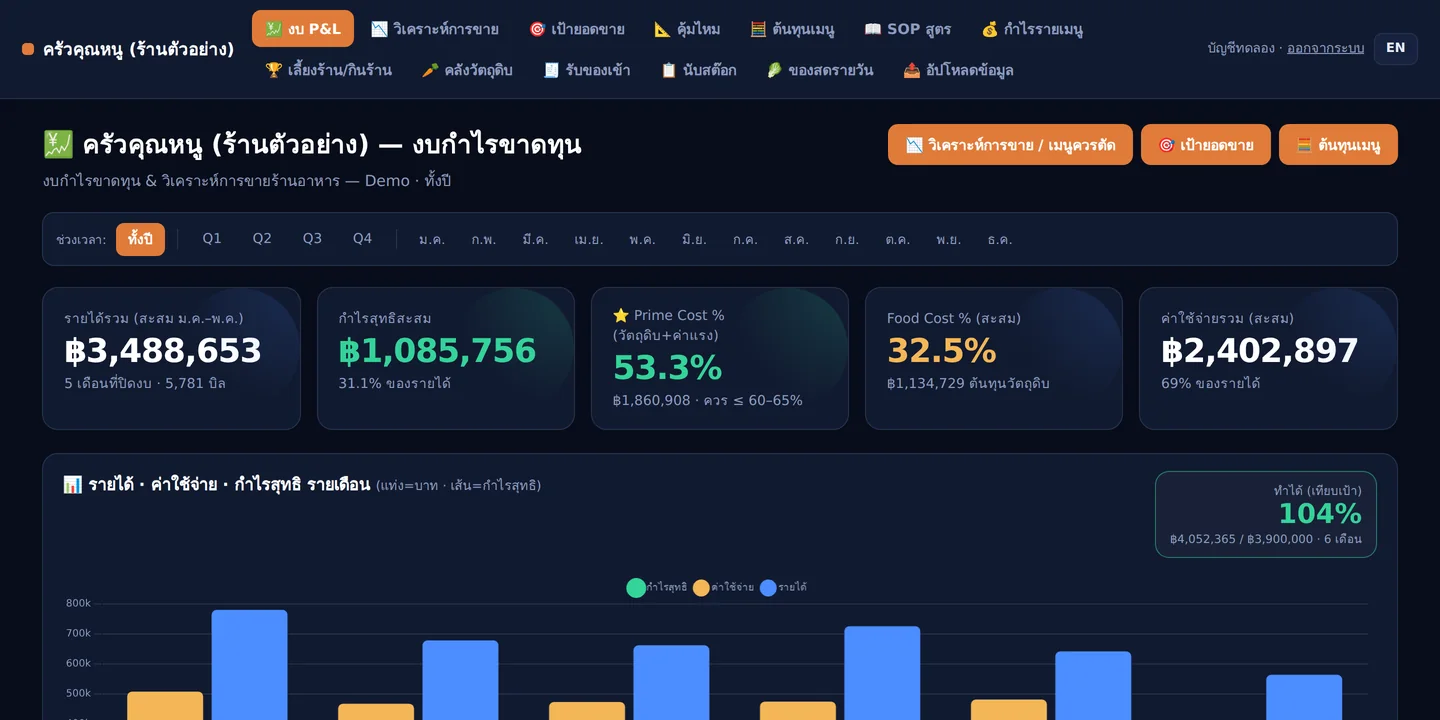Toggle the green กำไรสุทธิ legend swatch
The height and width of the screenshot is (720, 1440).
point(636,588)
